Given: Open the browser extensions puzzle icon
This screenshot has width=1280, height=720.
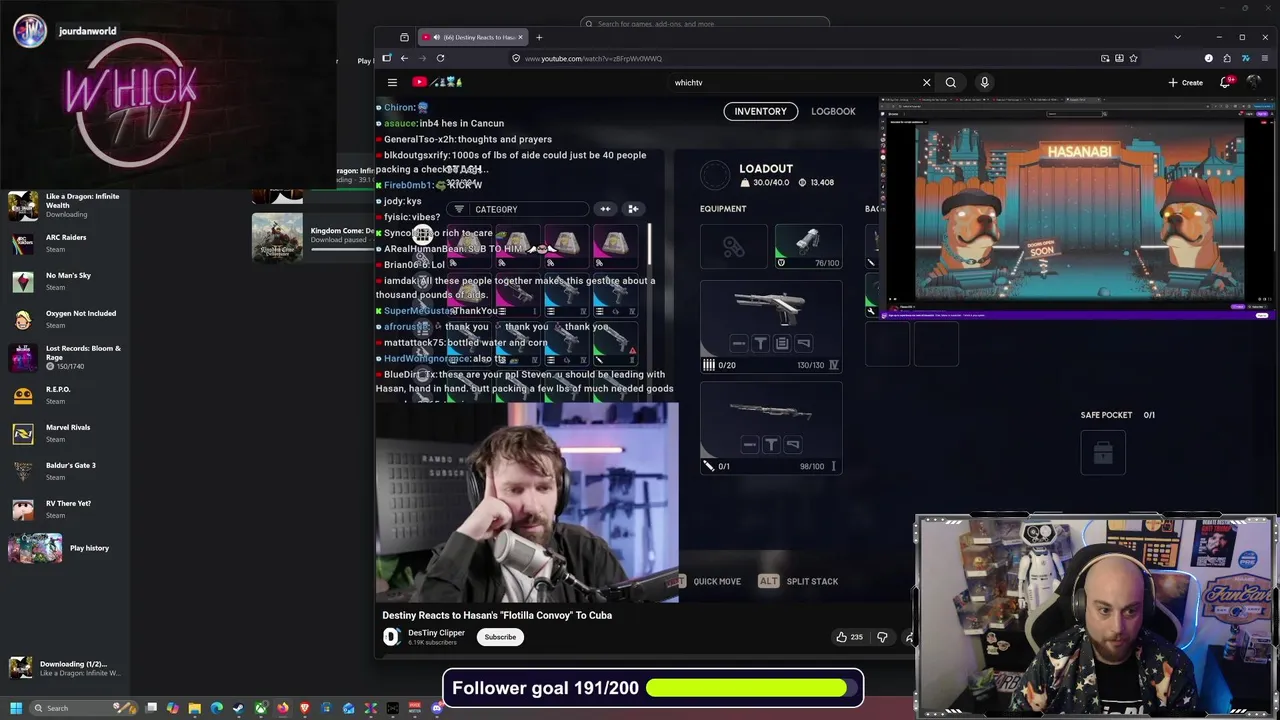Looking at the screenshot, I should [1227, 58].
